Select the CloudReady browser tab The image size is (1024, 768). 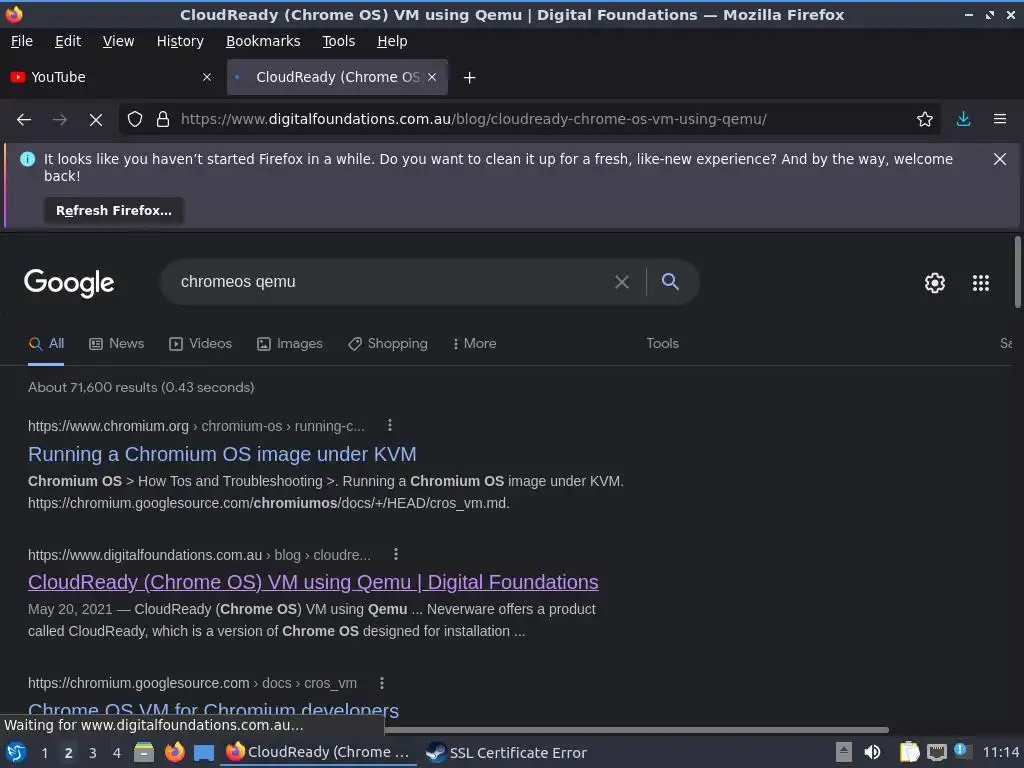[337, 77]
